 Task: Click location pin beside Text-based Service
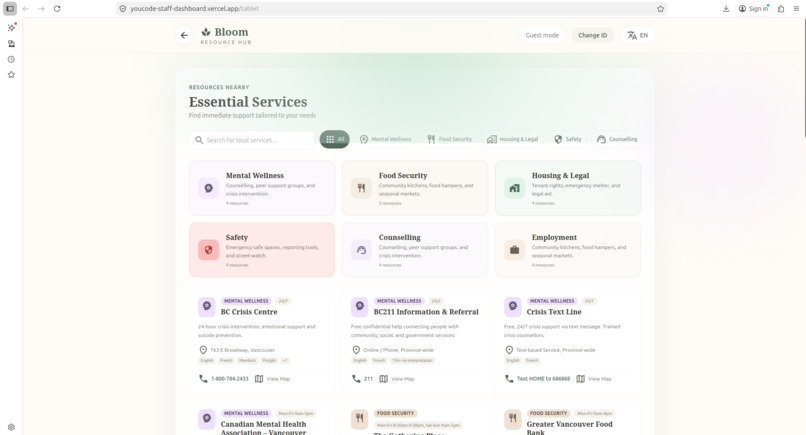509,350
